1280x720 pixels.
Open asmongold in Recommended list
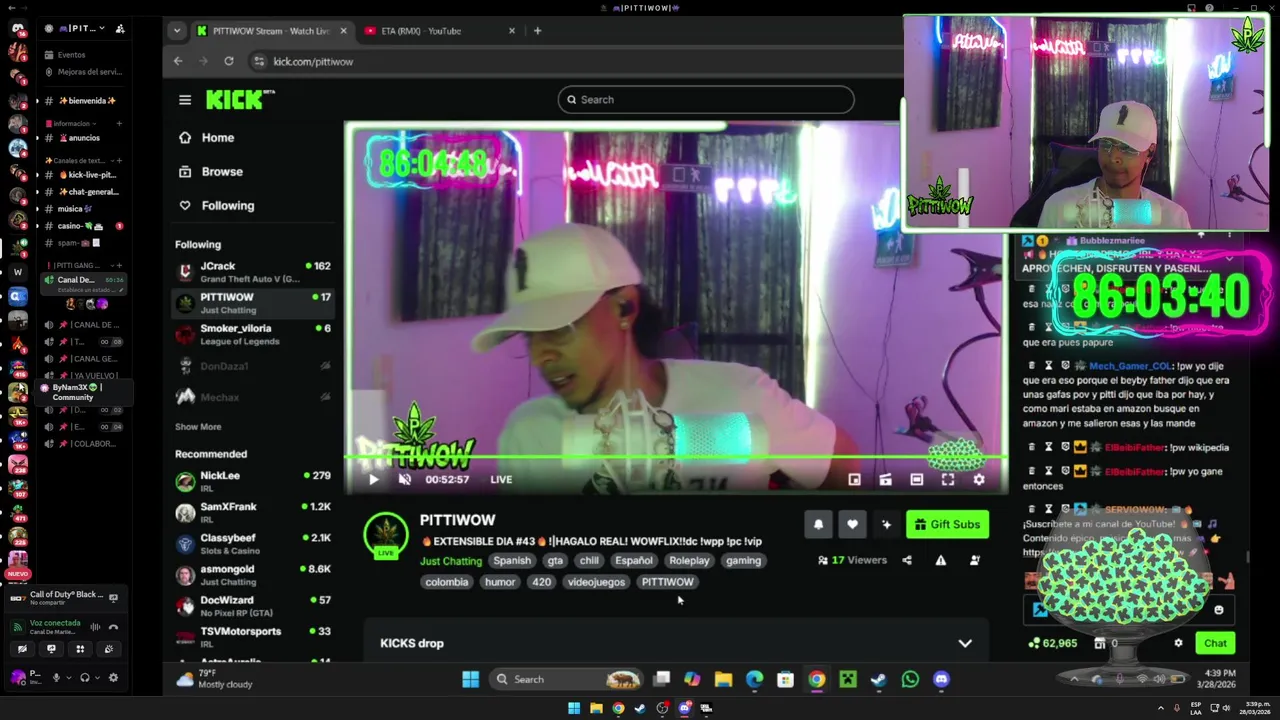253,575
